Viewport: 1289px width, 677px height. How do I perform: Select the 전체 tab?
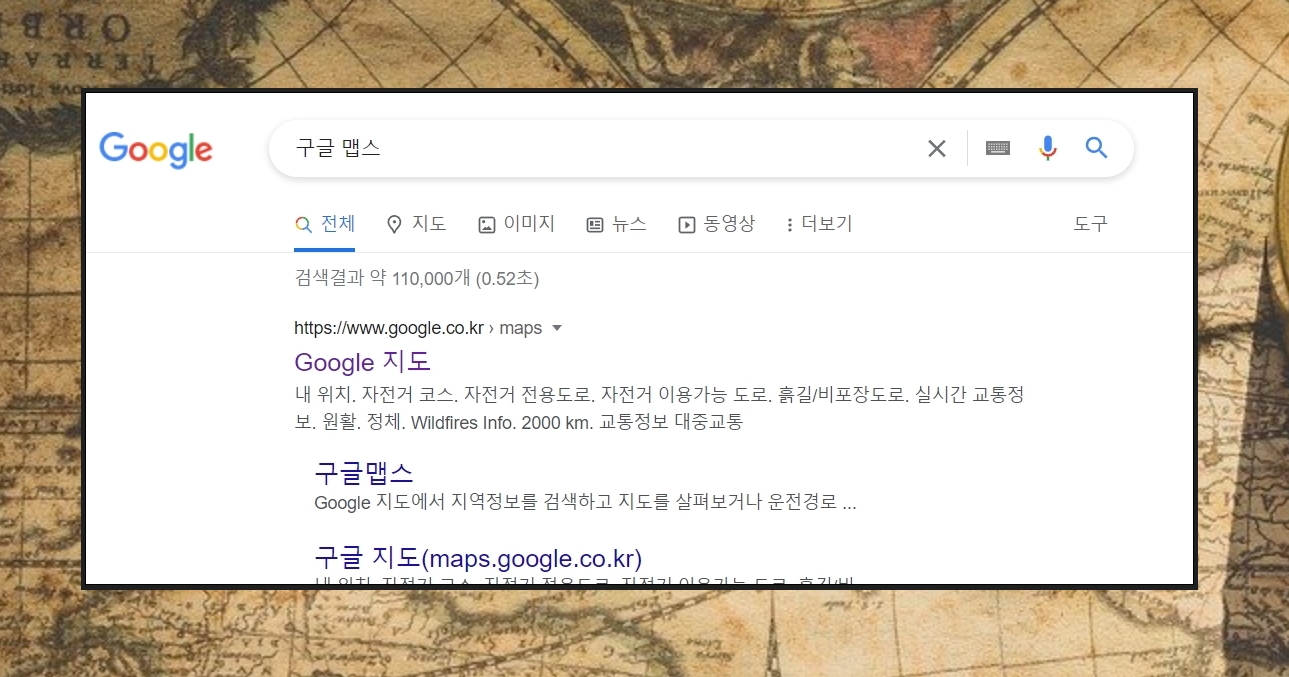pos(325,224)
